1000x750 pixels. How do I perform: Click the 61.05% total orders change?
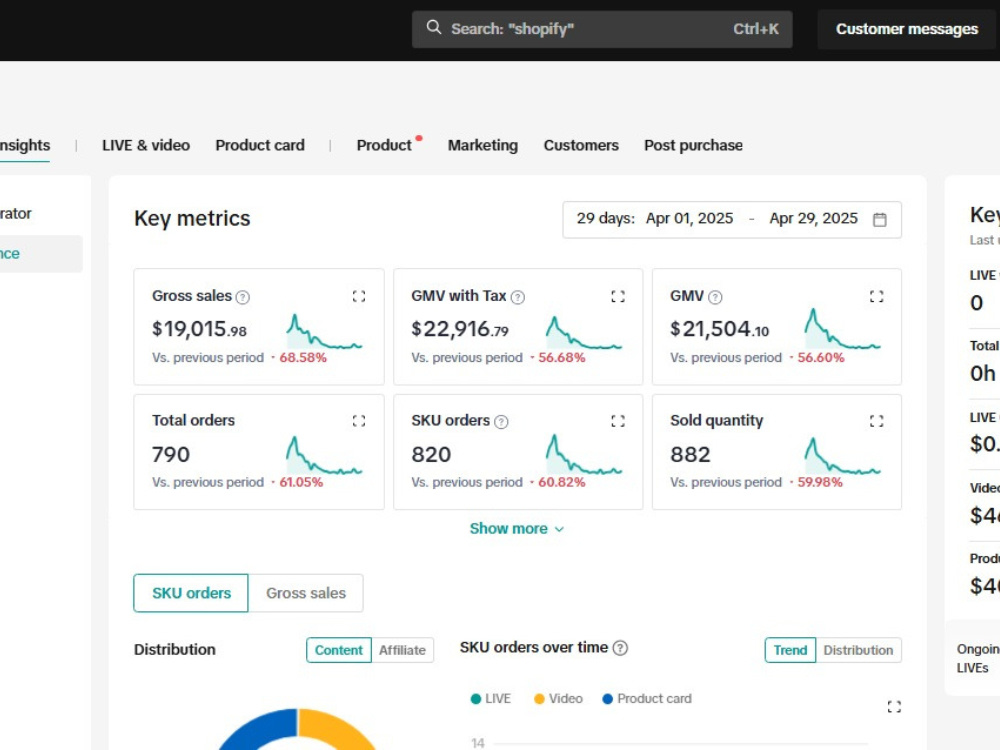tap(301, 482)
